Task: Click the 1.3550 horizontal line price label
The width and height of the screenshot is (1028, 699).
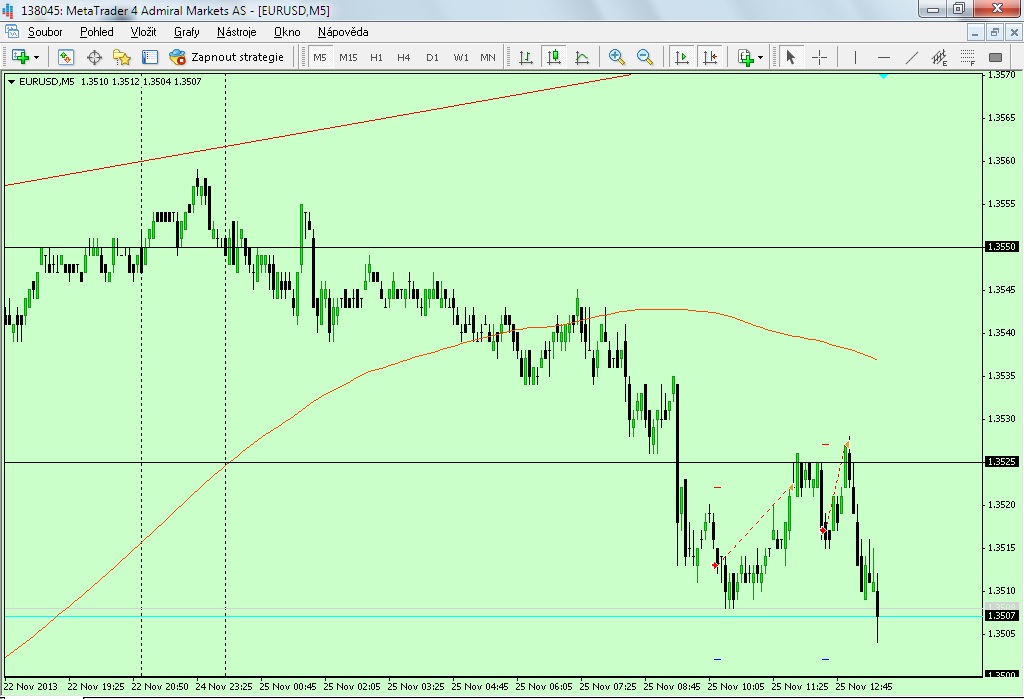Action: tap(1001, 247)
